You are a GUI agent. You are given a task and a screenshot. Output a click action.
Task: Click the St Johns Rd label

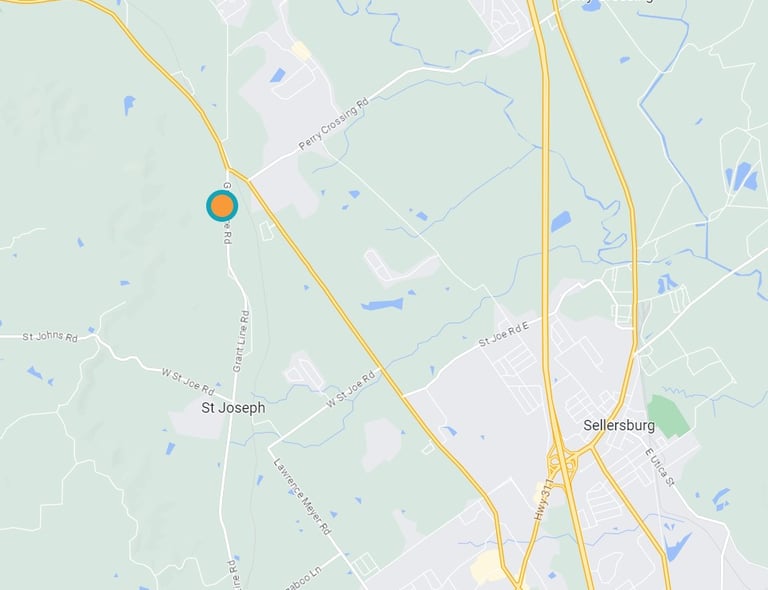(x=50, y=336)
